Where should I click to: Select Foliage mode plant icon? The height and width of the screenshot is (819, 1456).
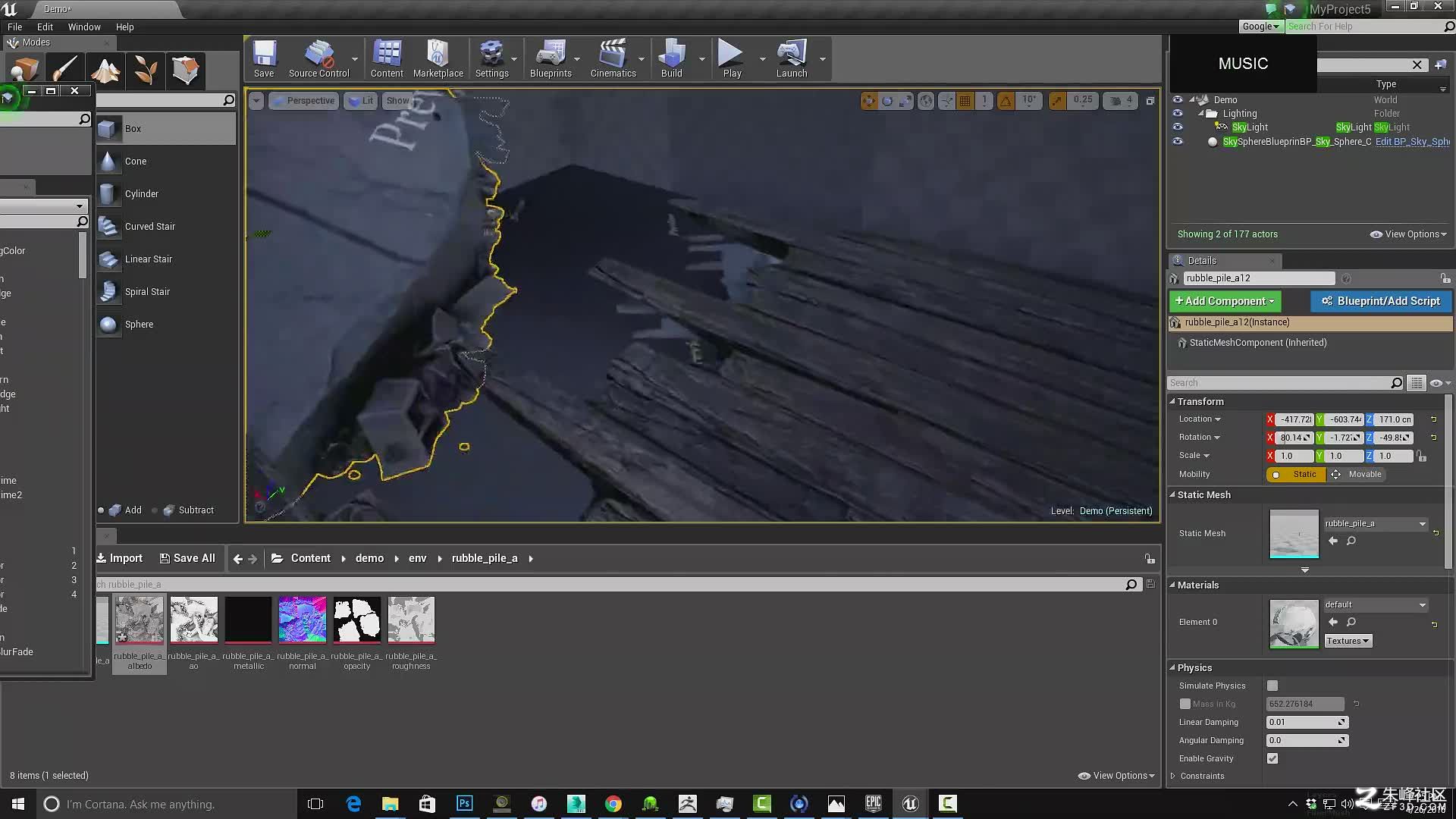(146, 70)
